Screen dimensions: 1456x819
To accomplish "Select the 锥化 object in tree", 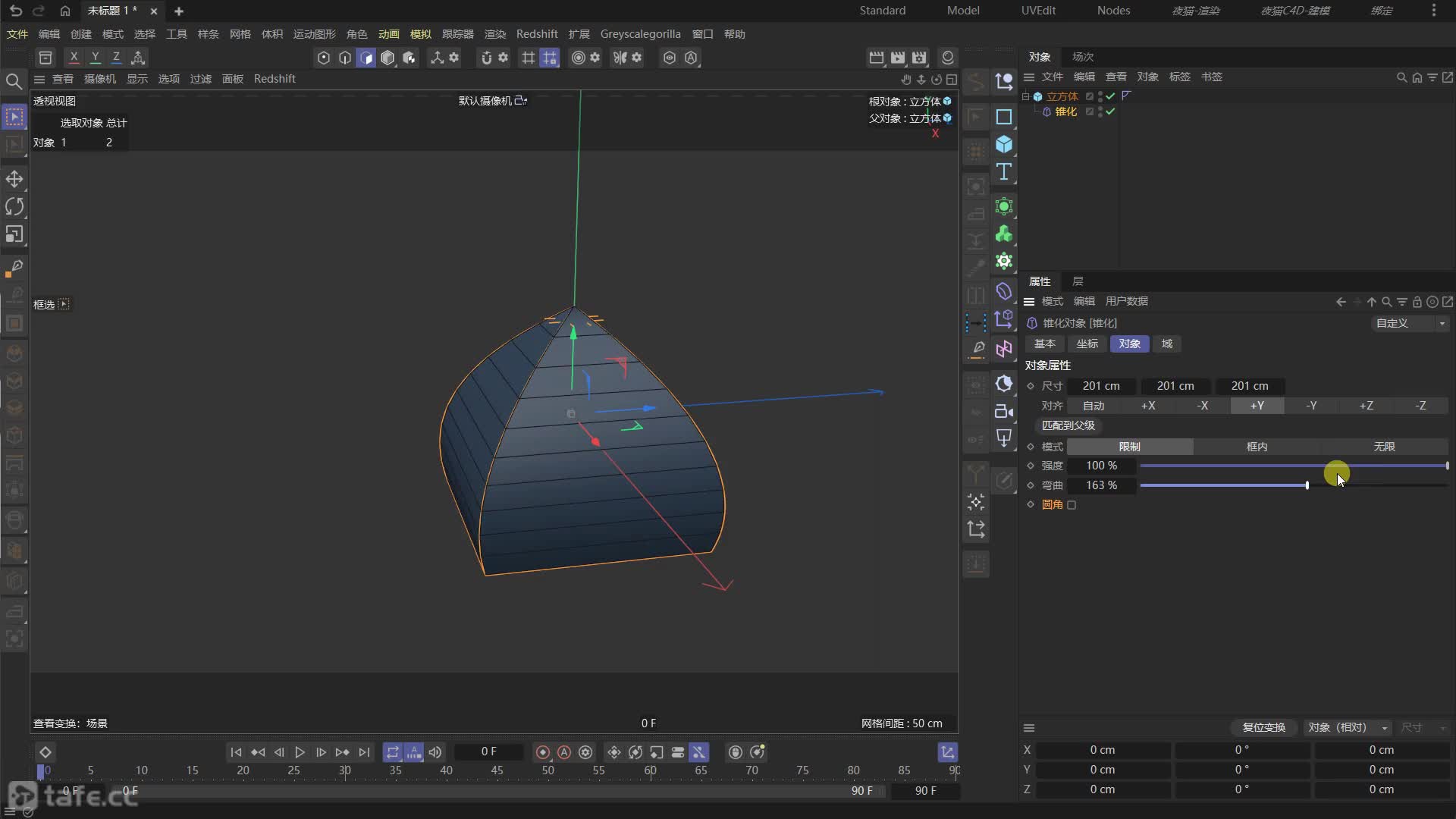I will click(1065, 111).
